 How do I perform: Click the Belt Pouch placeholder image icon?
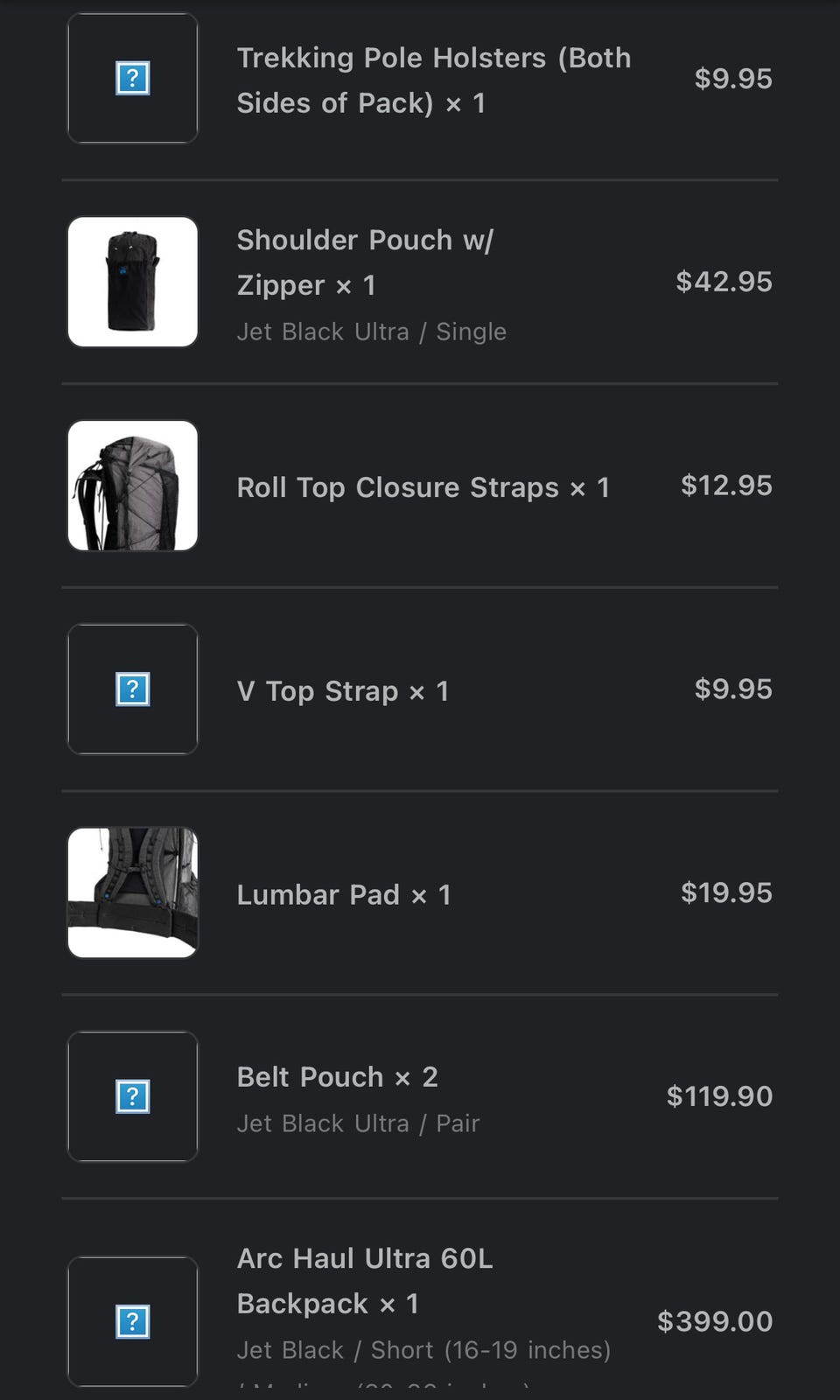(133, 1096)
